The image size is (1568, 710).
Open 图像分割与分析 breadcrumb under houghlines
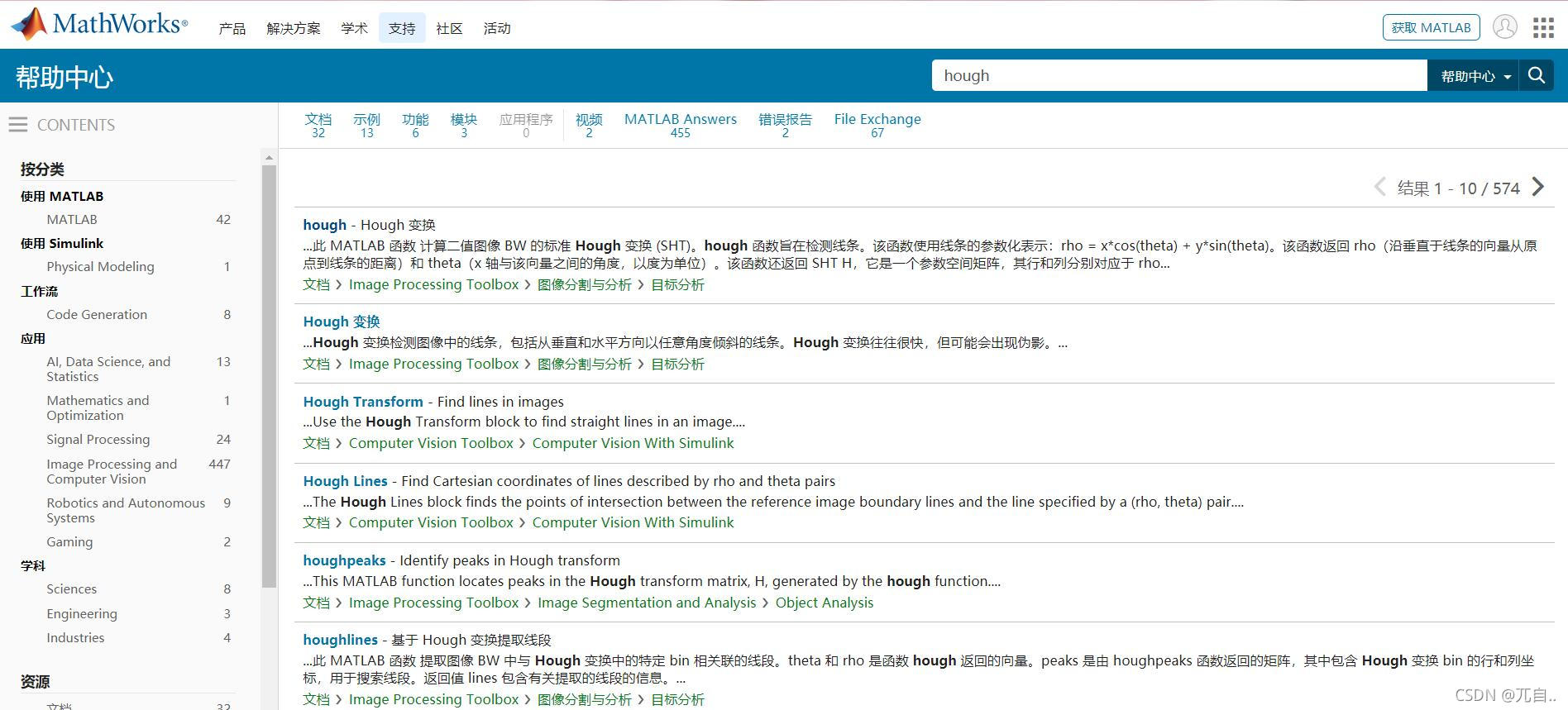(585, 699)
